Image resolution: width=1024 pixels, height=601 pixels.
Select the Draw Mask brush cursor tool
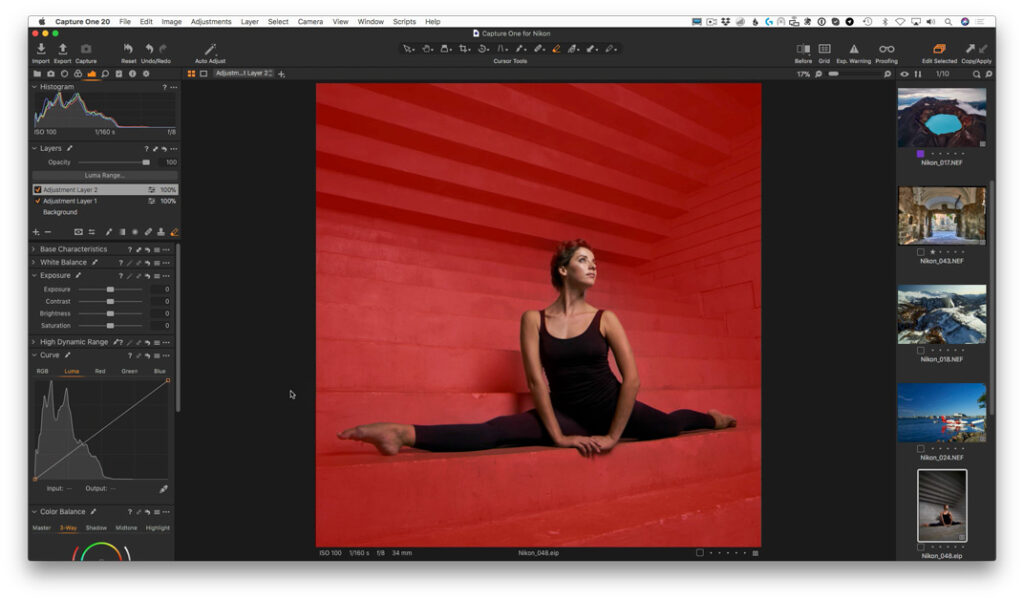coord(556,47)
